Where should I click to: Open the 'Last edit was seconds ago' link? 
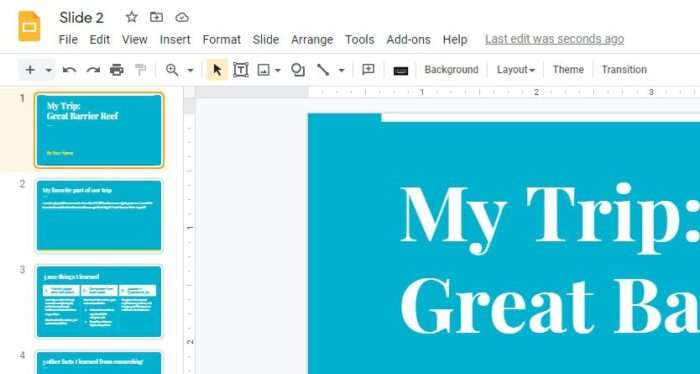tap(554, 39)
